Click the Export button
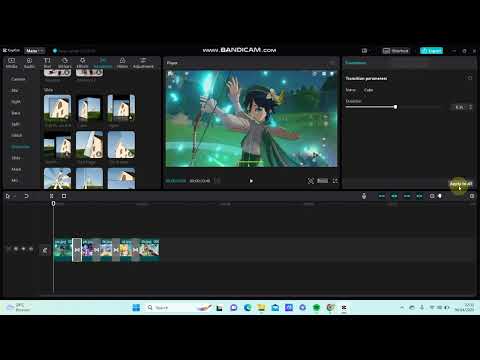Screen dimensions: 480x360 click(x=431, y=51)
